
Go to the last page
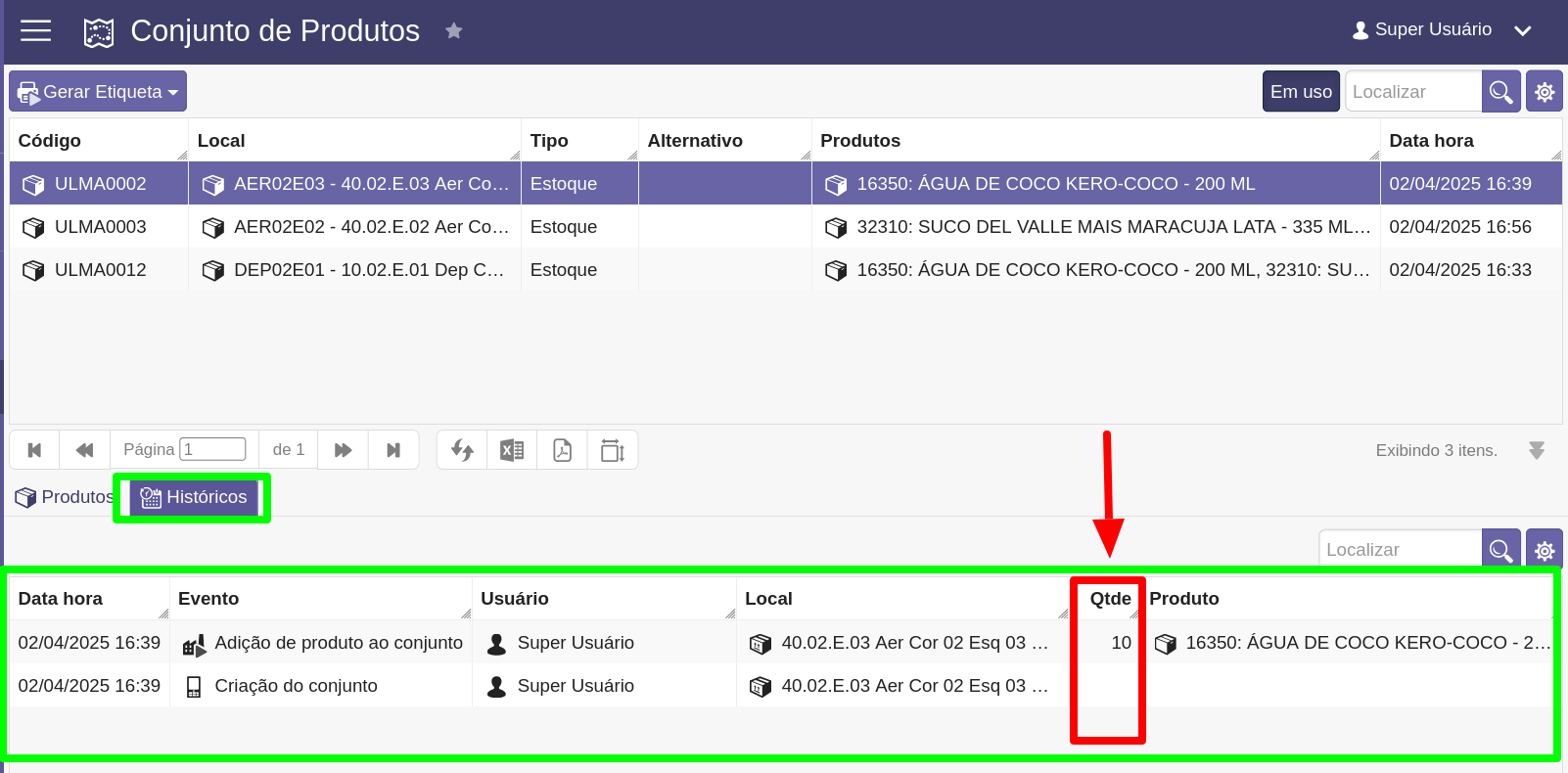[393, 450]
